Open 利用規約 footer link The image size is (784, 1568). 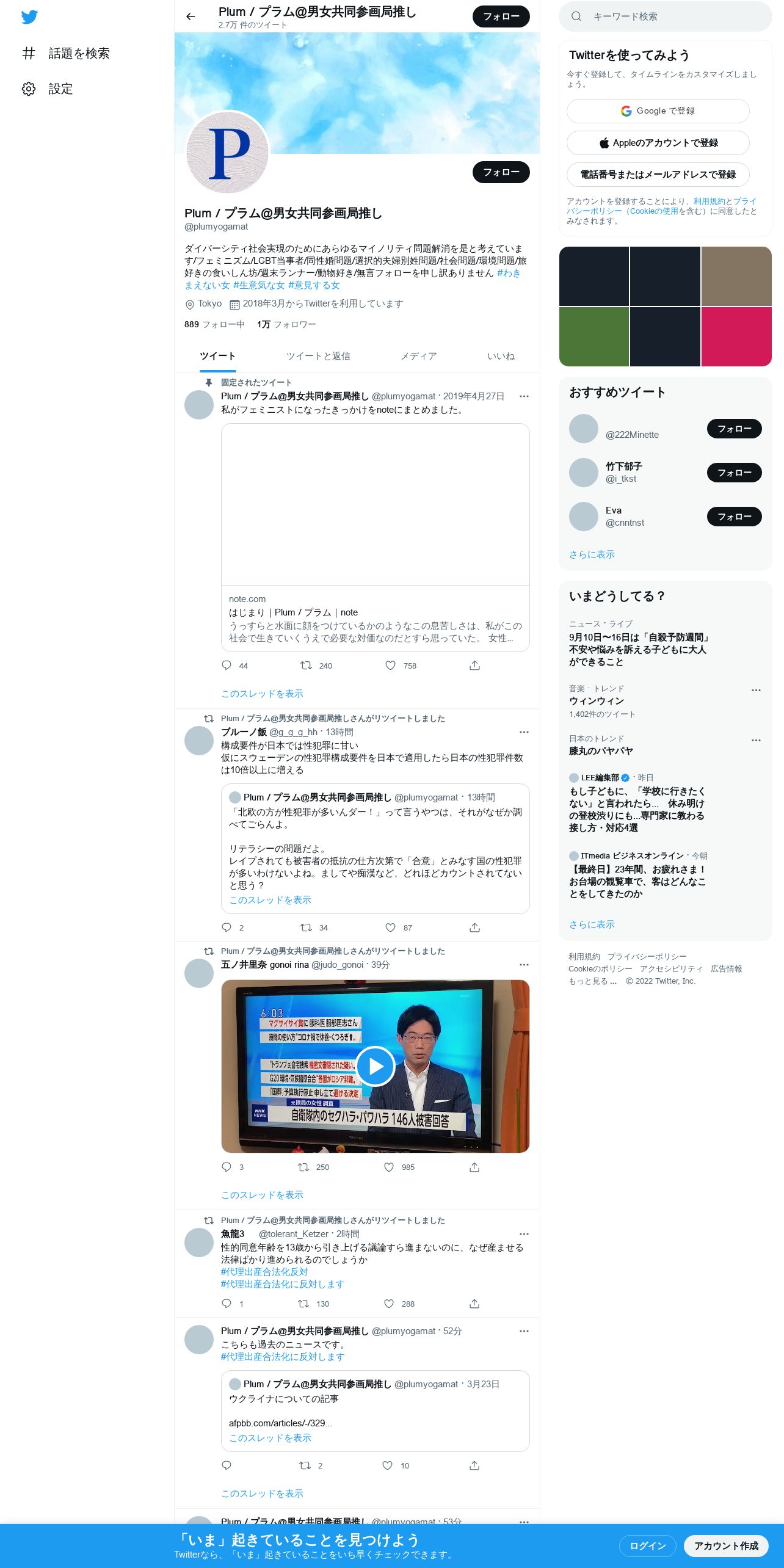click(584, 957)
